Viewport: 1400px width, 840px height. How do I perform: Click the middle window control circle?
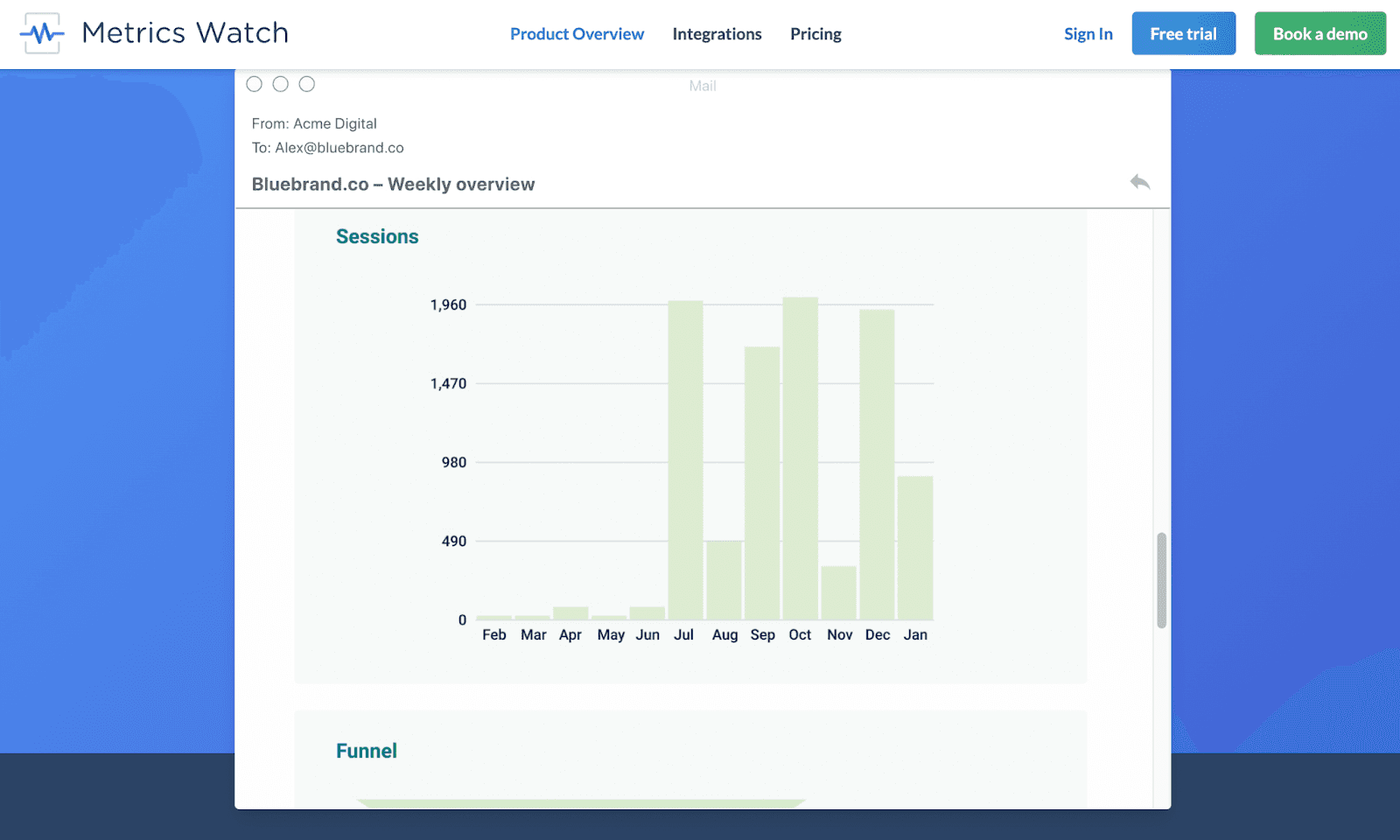[280, 84]
